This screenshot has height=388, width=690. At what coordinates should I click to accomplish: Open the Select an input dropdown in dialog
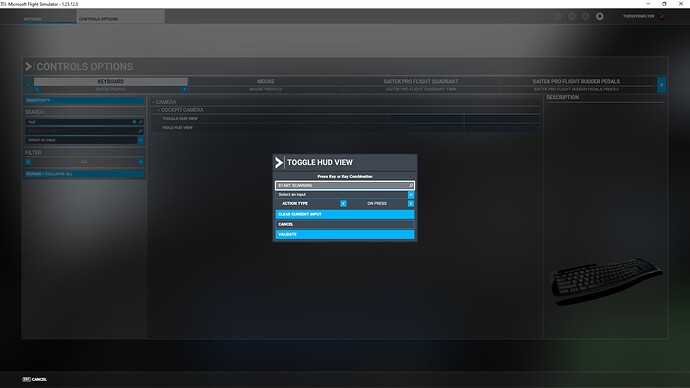[345, 194]
